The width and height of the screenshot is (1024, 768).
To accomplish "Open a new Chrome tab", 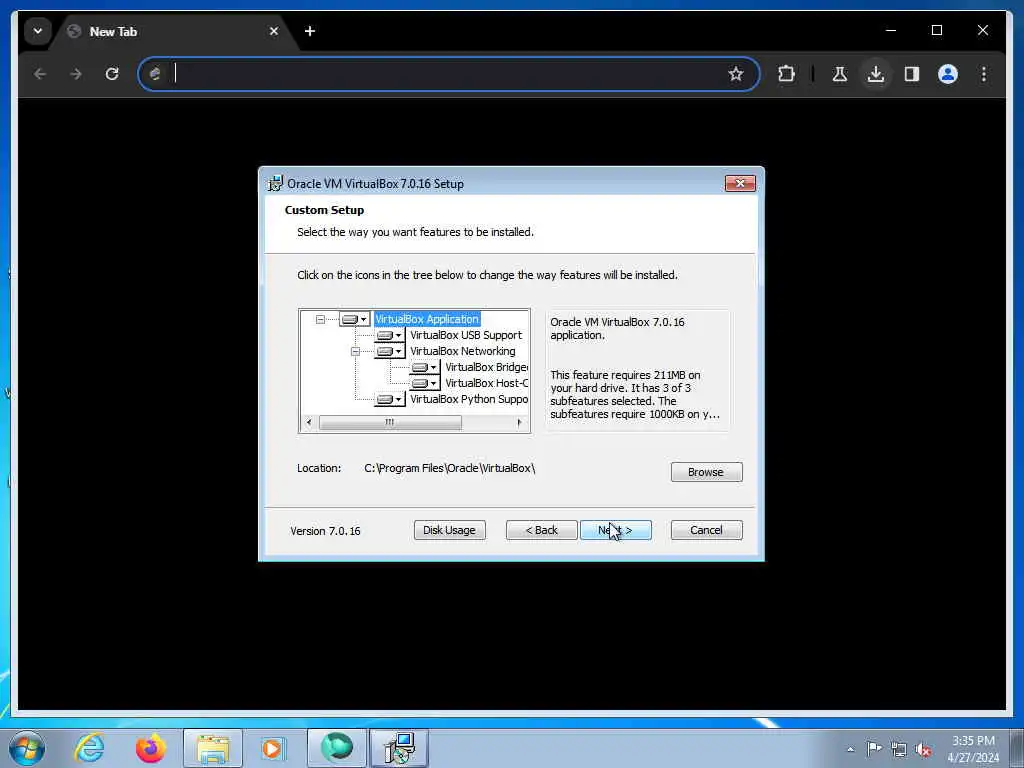I will (x=310, y=31).
